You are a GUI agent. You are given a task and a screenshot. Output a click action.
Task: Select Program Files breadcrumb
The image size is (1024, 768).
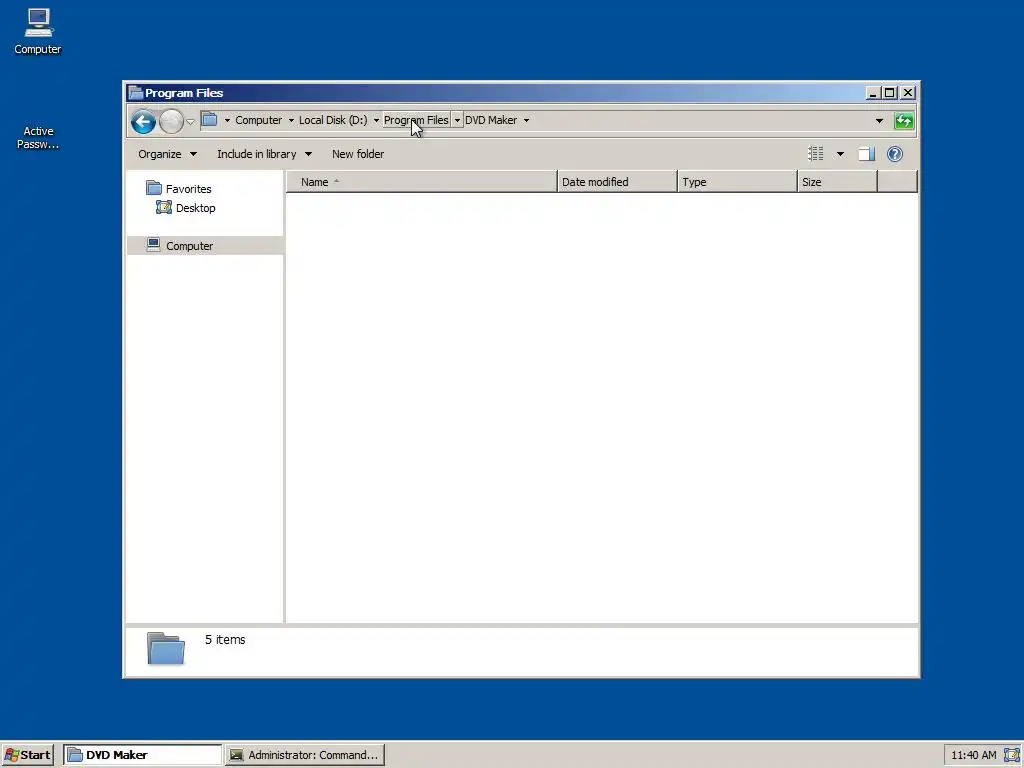click(x=416, y=120)
